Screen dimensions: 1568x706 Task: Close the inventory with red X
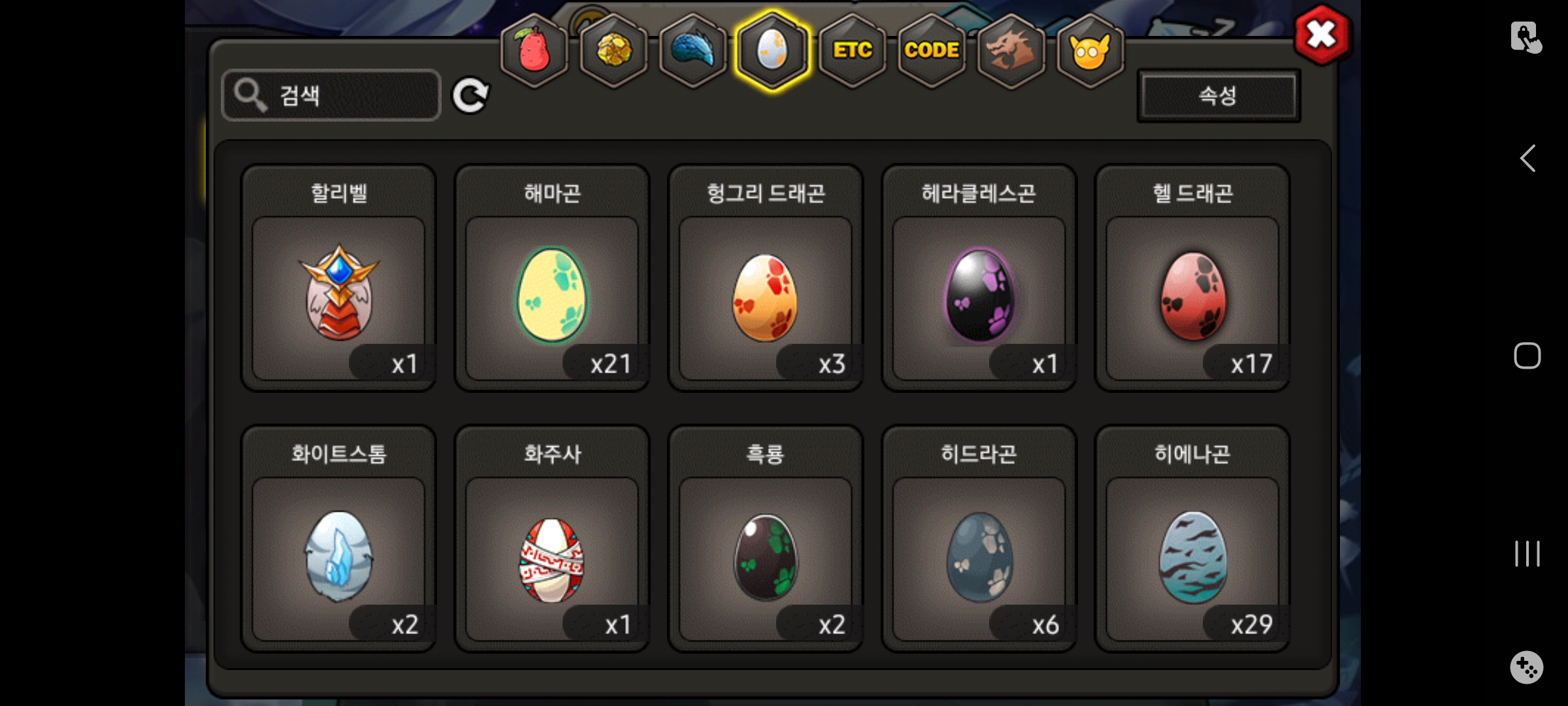click(x=1322, y=35)
